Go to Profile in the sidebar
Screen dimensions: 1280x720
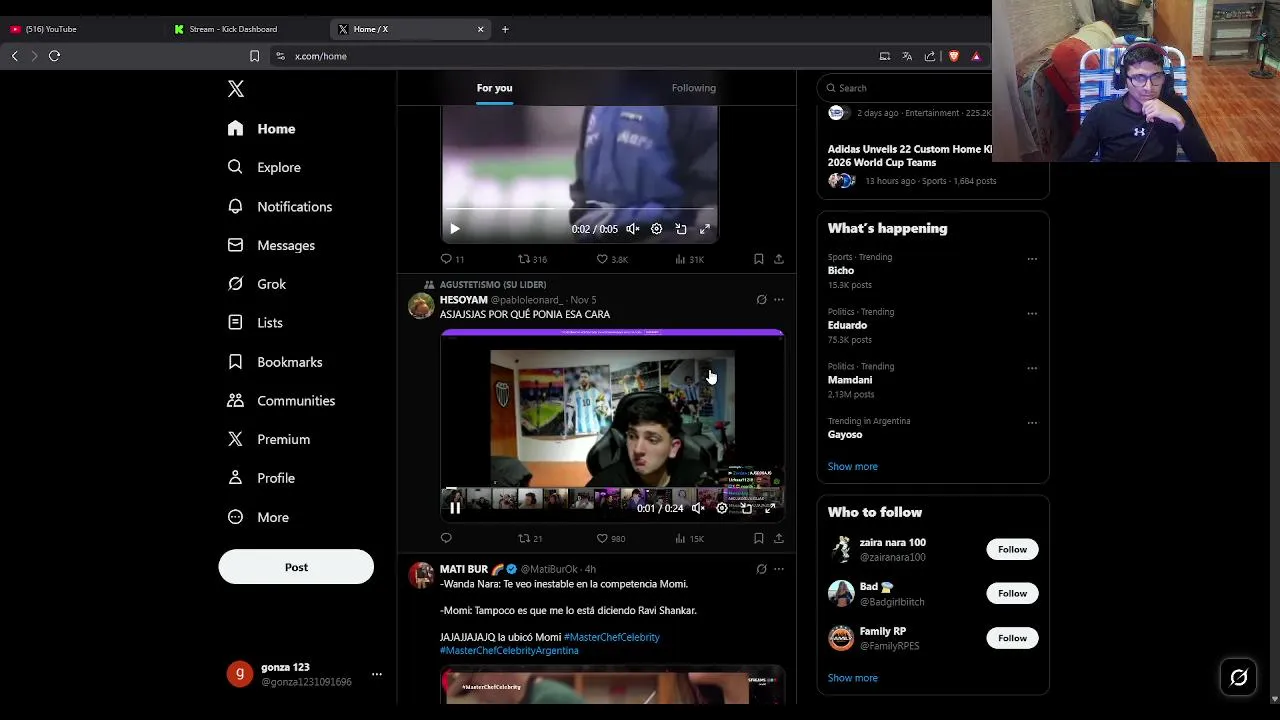(x=261, y=478)
